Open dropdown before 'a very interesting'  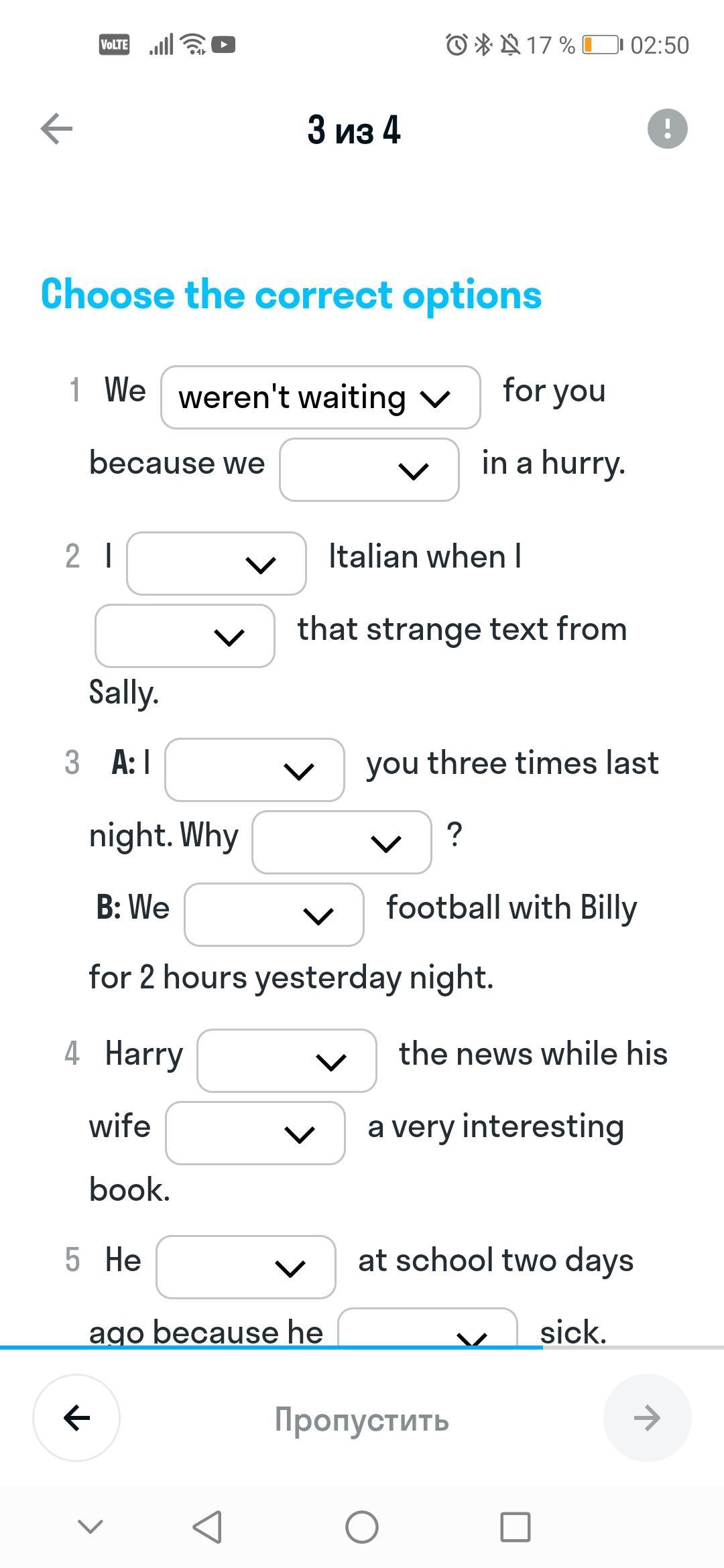pos(255,1133)
